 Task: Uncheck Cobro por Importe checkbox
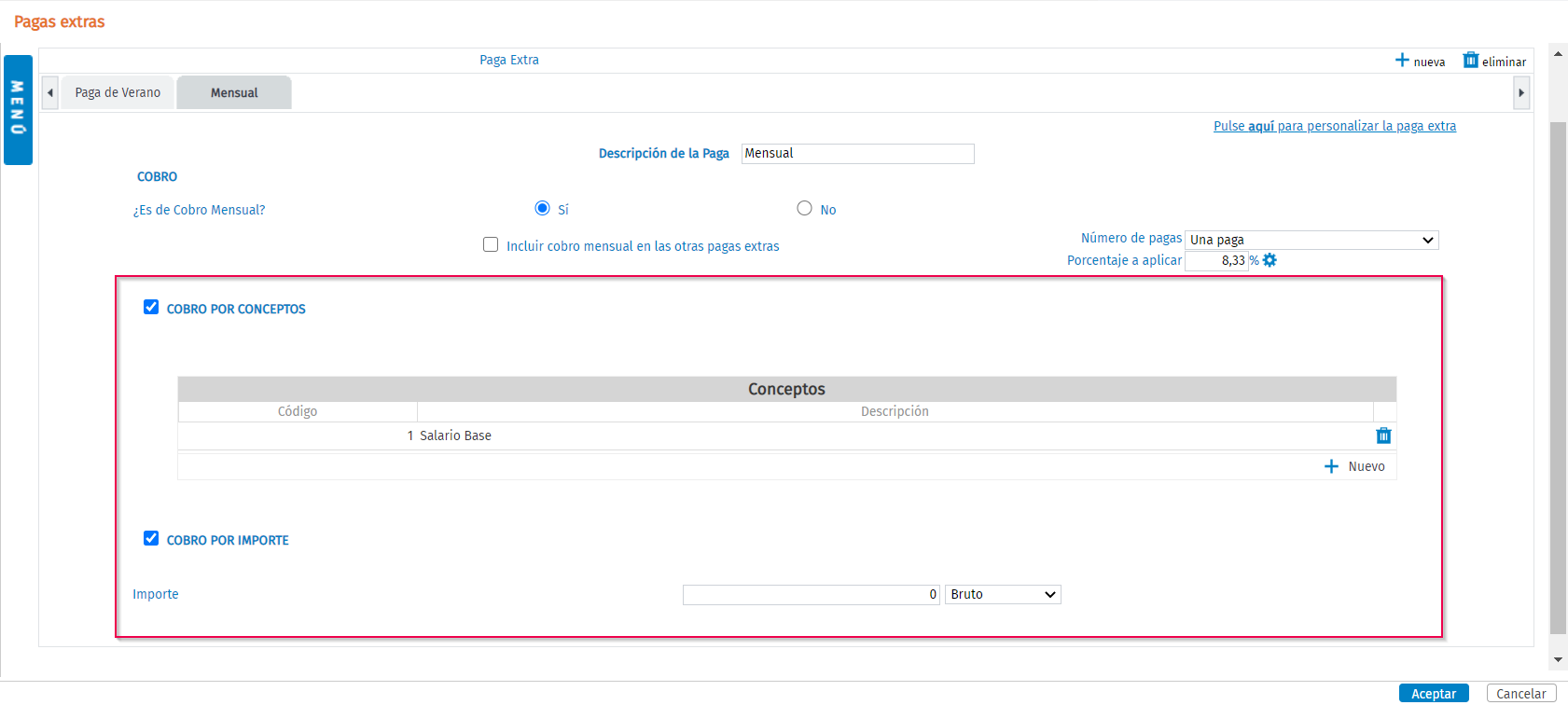(x=151, y=538)
